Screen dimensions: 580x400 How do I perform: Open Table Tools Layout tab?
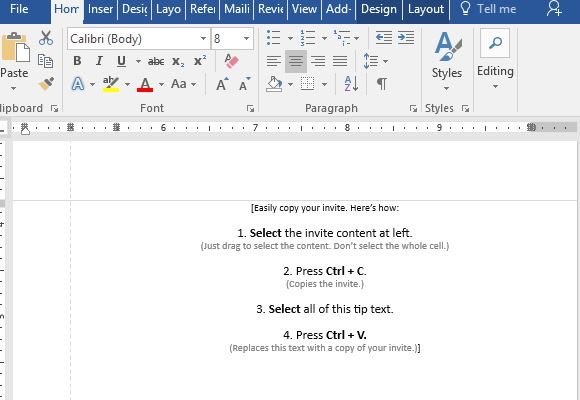click(426, 9)
